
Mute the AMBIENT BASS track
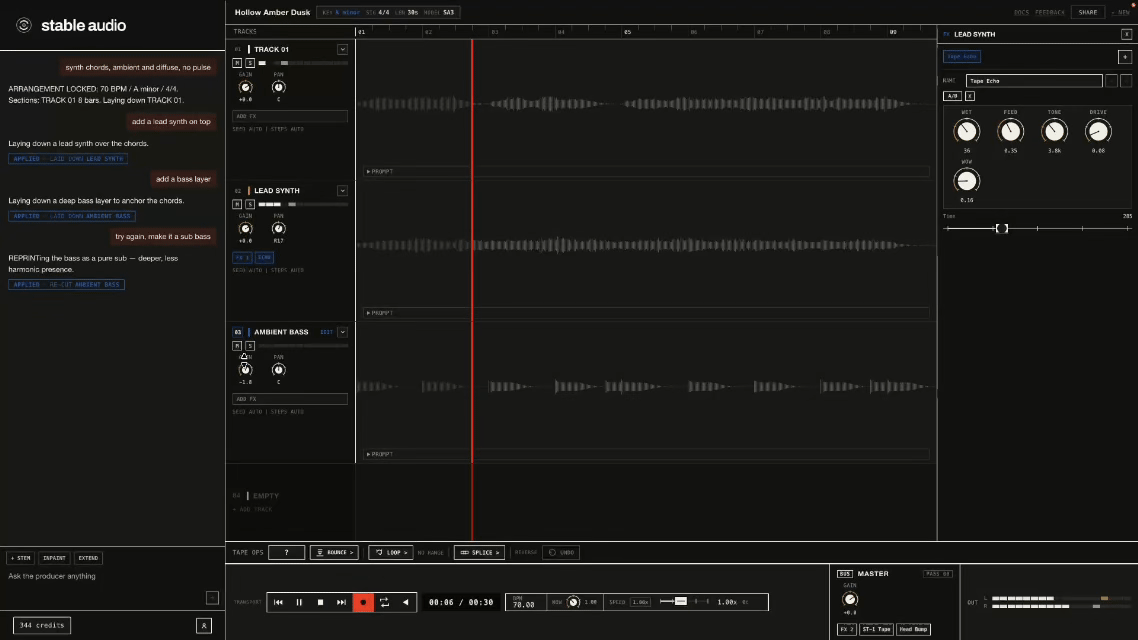point(237,346)
